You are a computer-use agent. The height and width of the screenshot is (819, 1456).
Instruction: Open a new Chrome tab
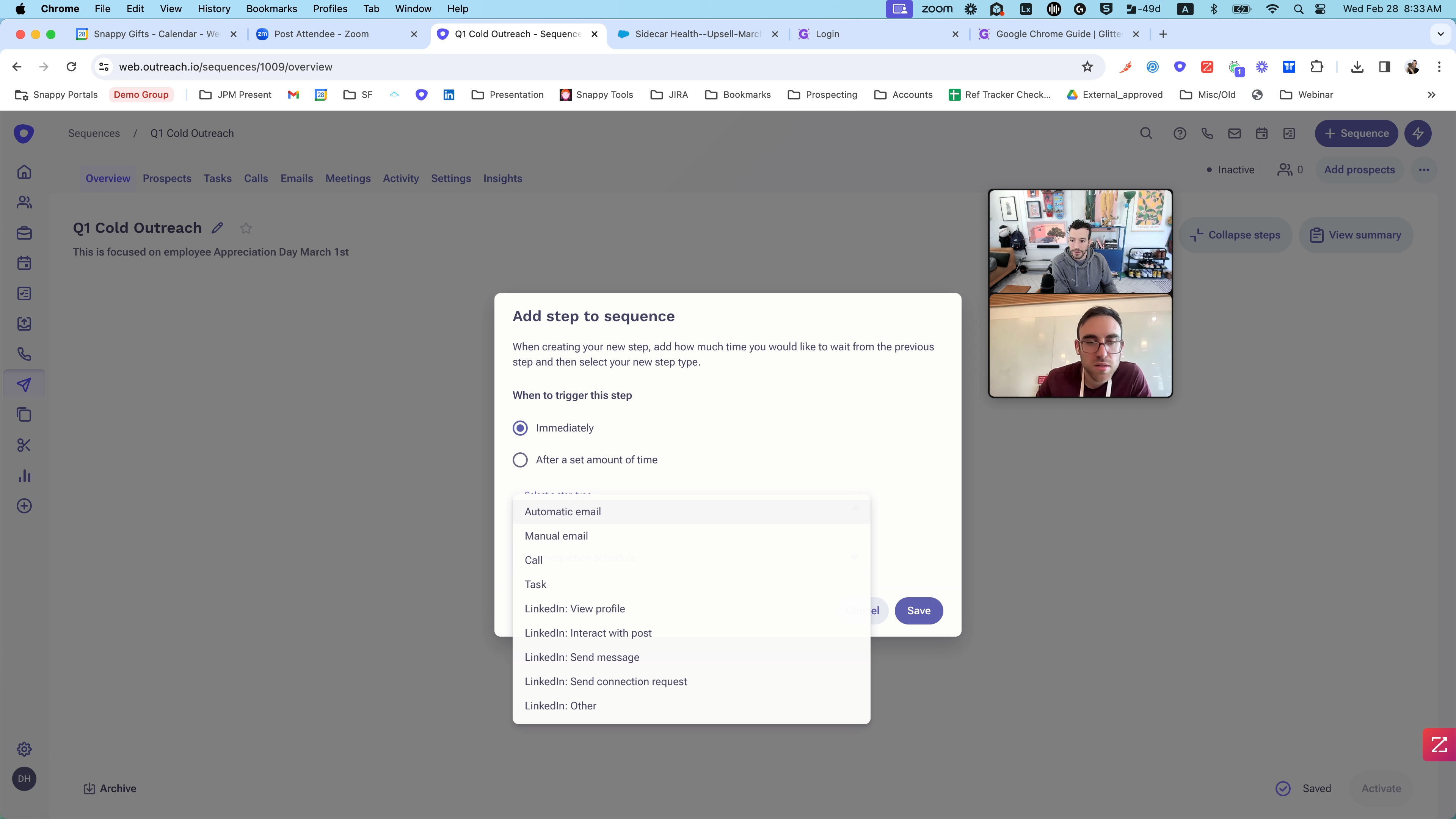click(x=1163, y=34)
